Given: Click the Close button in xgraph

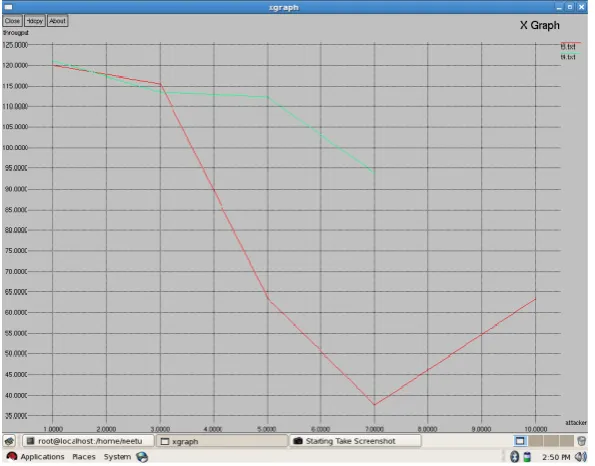Looking at the screenshot, I should pos(12,21).
